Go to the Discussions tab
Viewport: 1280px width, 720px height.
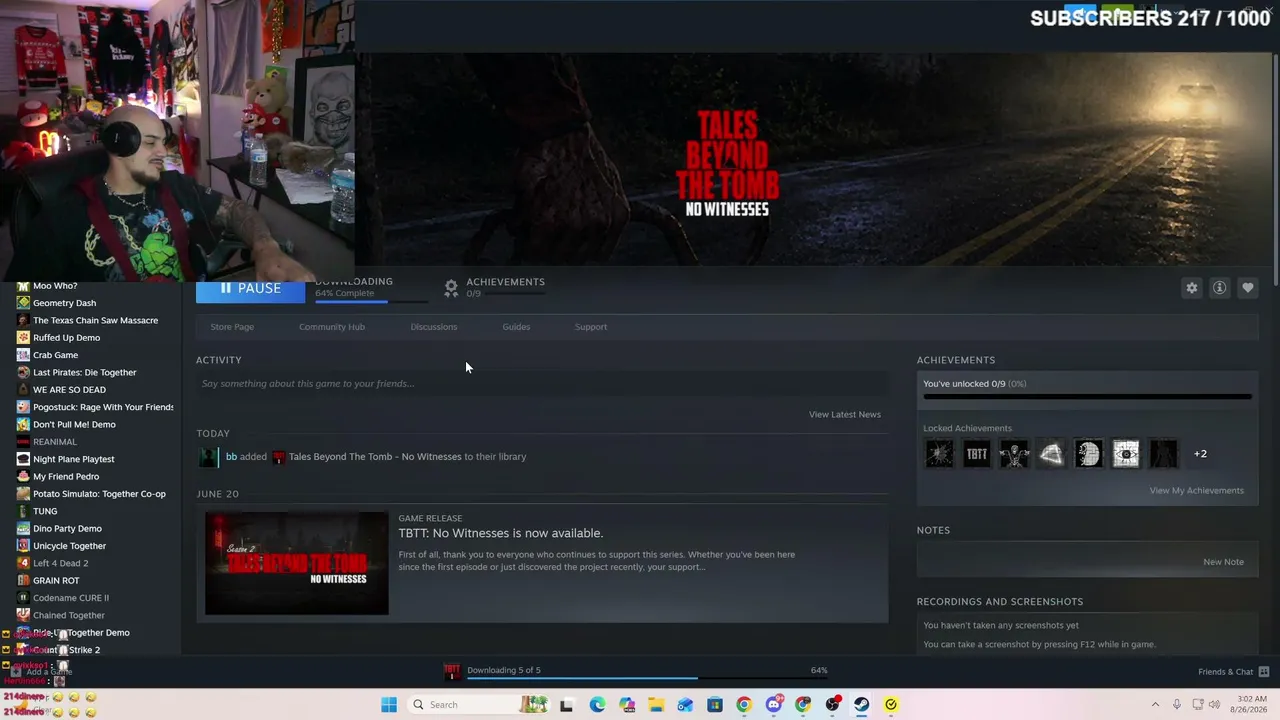pyautogui.click(x=434, y=327)
